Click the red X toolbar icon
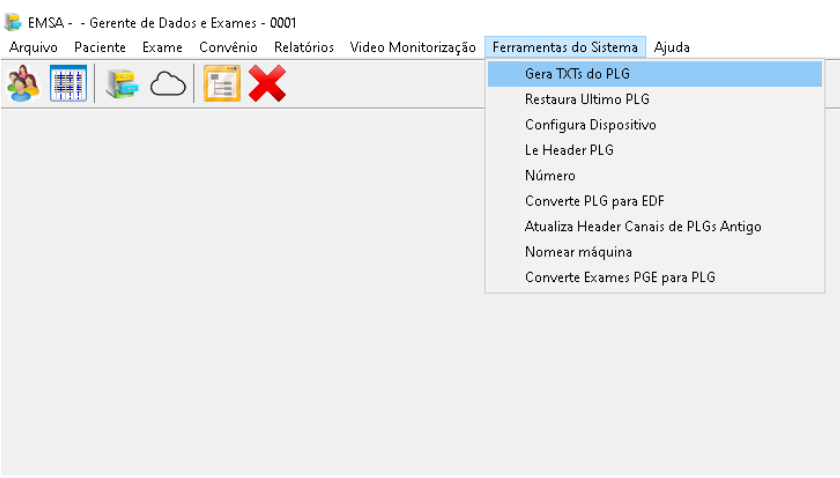This screenshot has height=478, width=840. click(267, 84)
